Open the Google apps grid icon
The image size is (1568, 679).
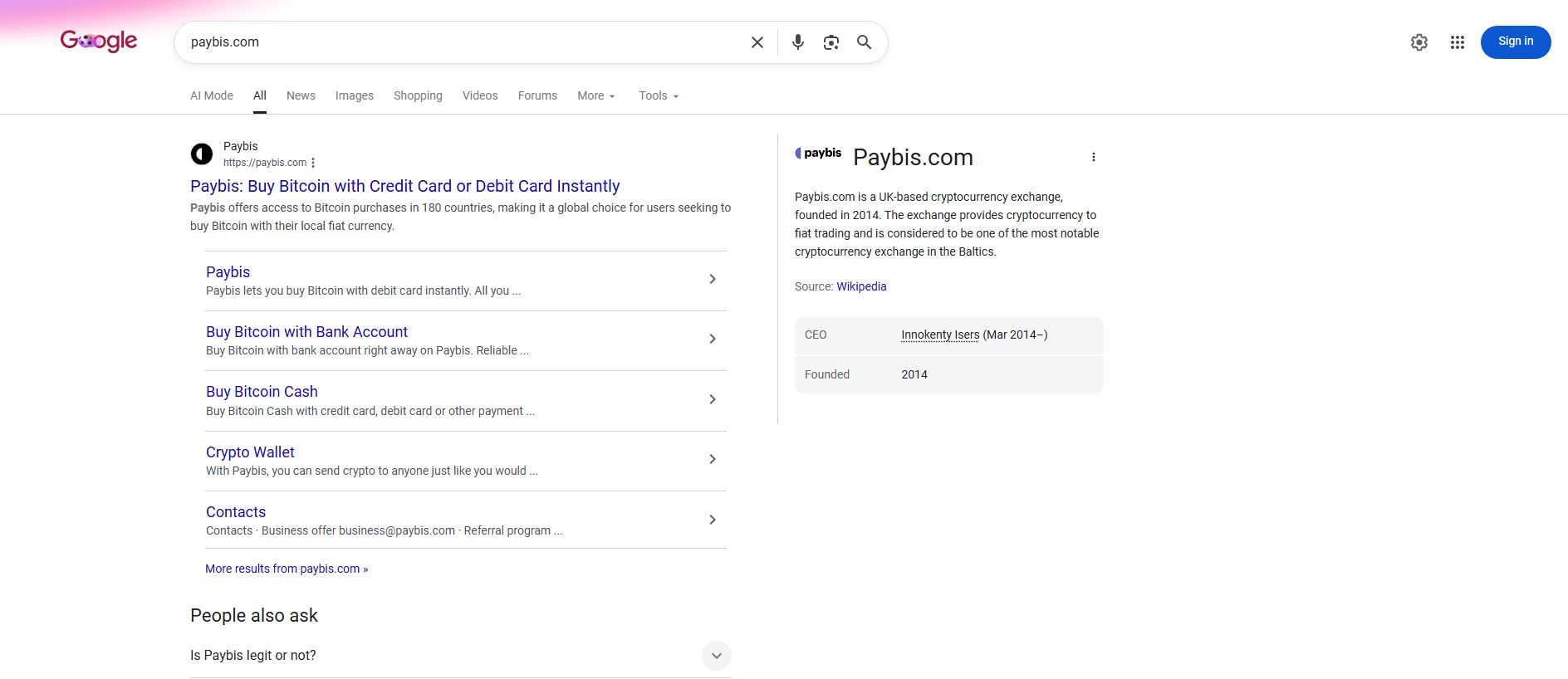coord(1458,42)
